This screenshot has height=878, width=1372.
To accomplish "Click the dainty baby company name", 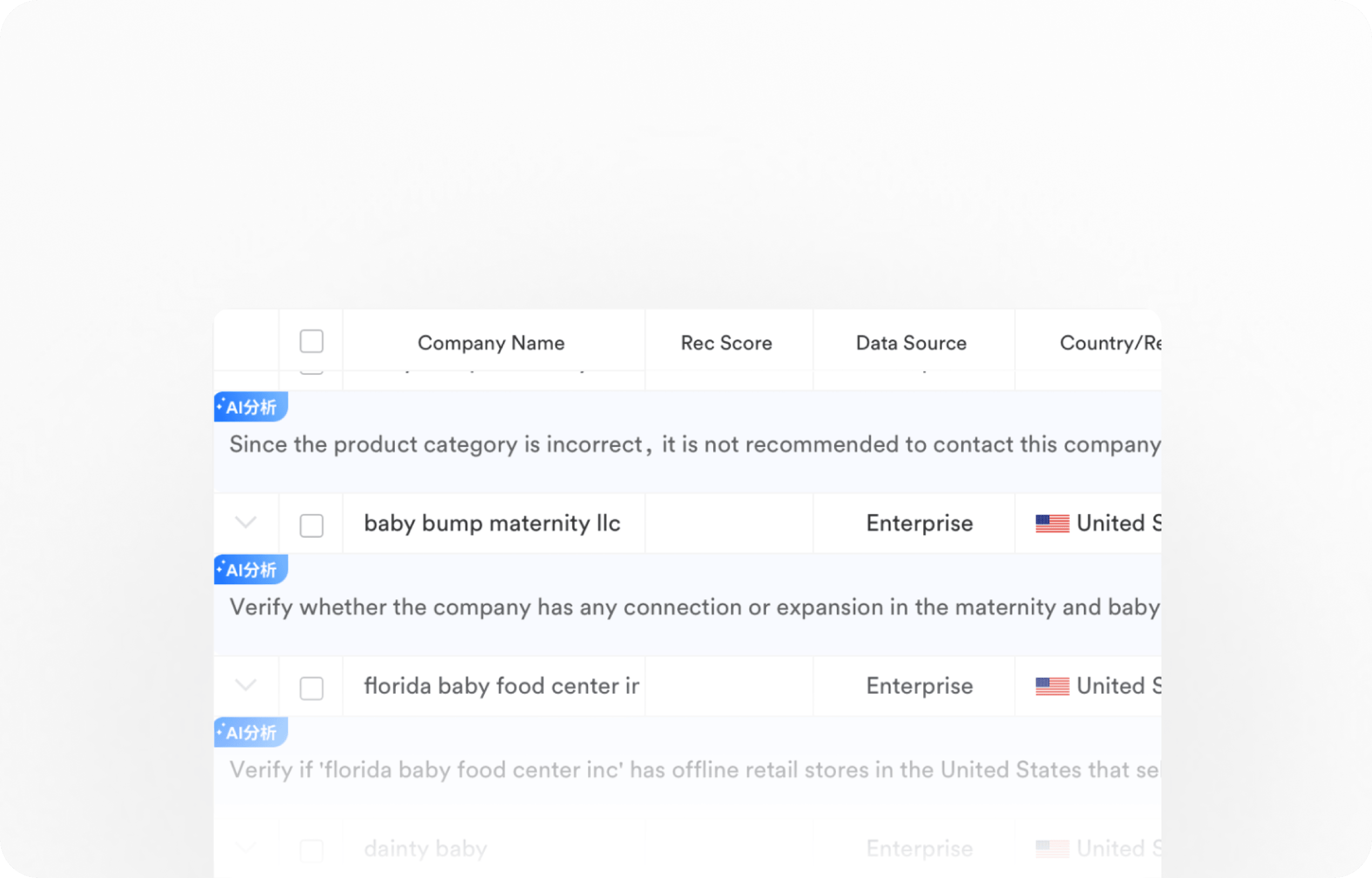I will (425, 849).
